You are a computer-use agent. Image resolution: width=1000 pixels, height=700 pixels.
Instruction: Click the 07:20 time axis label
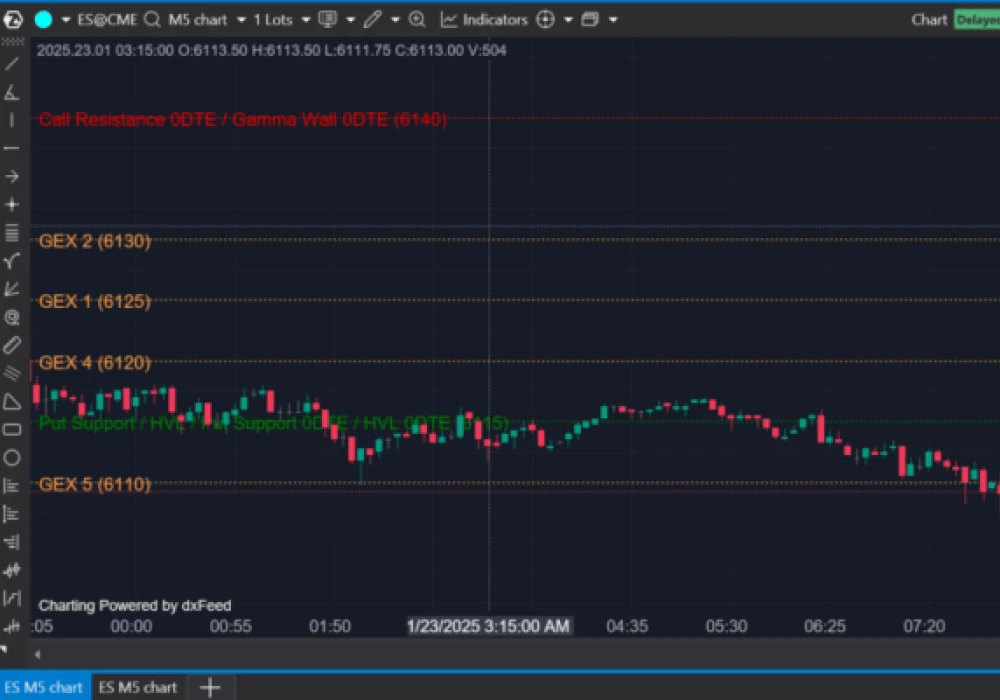pyautogui.click(x=924, y=626)
